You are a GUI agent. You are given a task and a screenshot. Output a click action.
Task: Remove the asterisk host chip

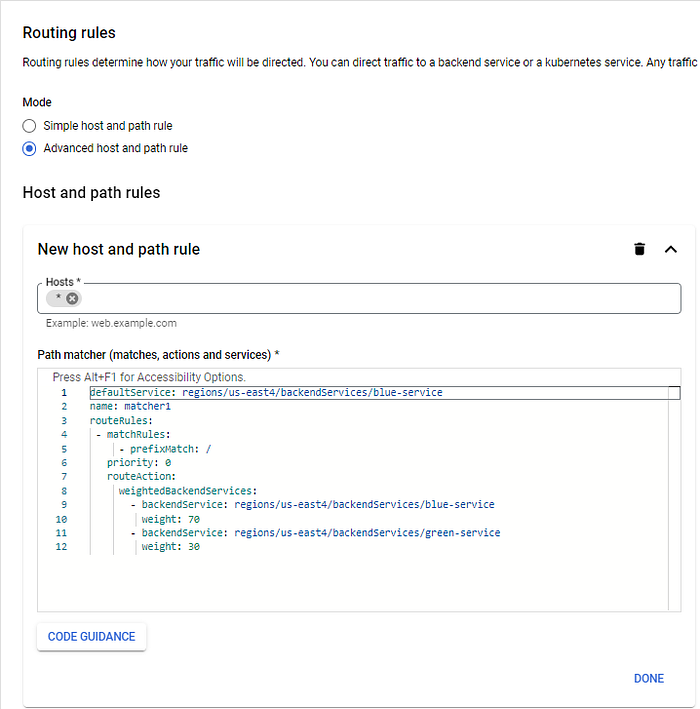(x=72, y=298)
